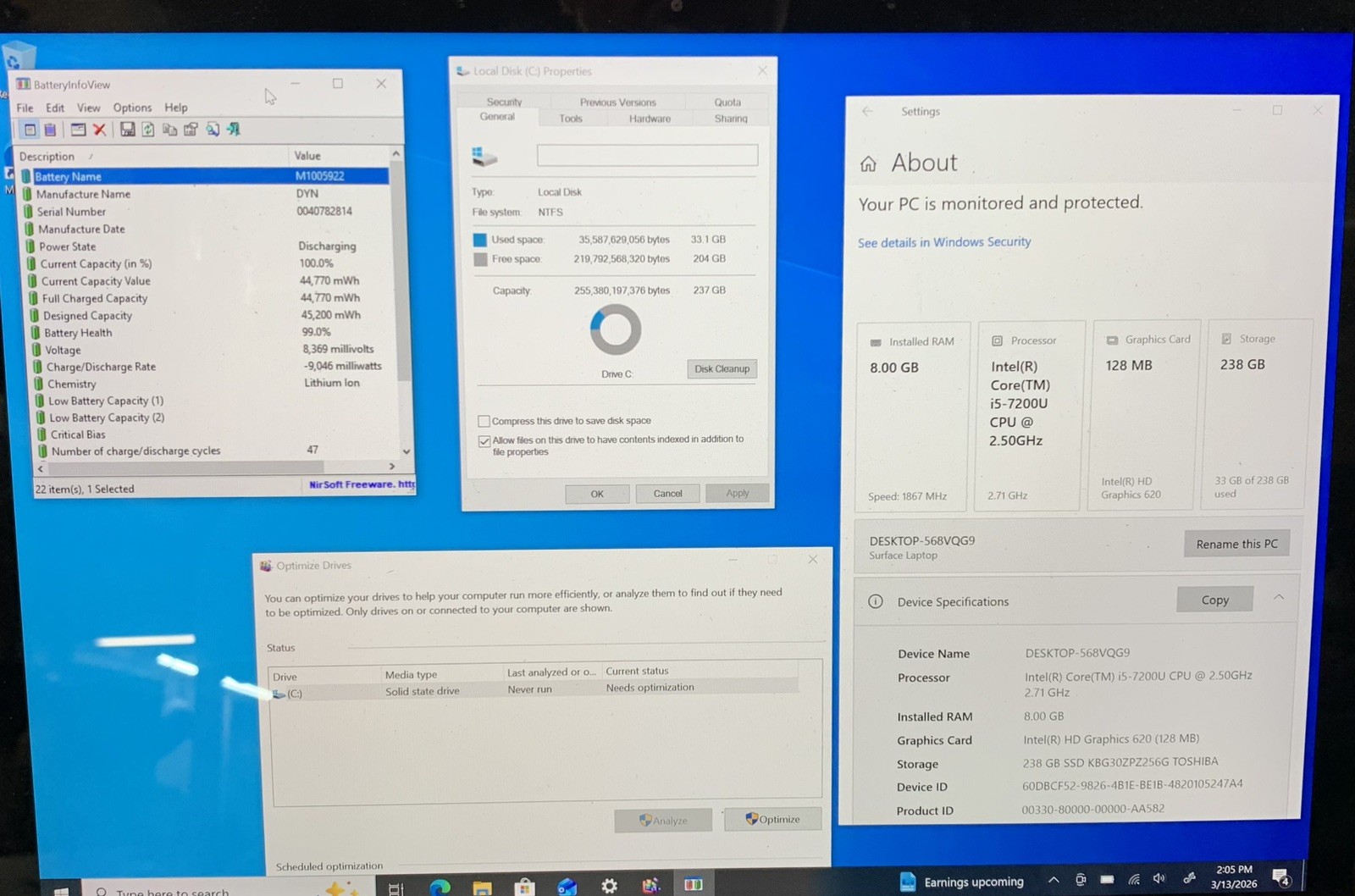Click the Description column header to sort
The width and height of the screenshot is (1355, 896).
pyautogui.click(x=152, y=157)
